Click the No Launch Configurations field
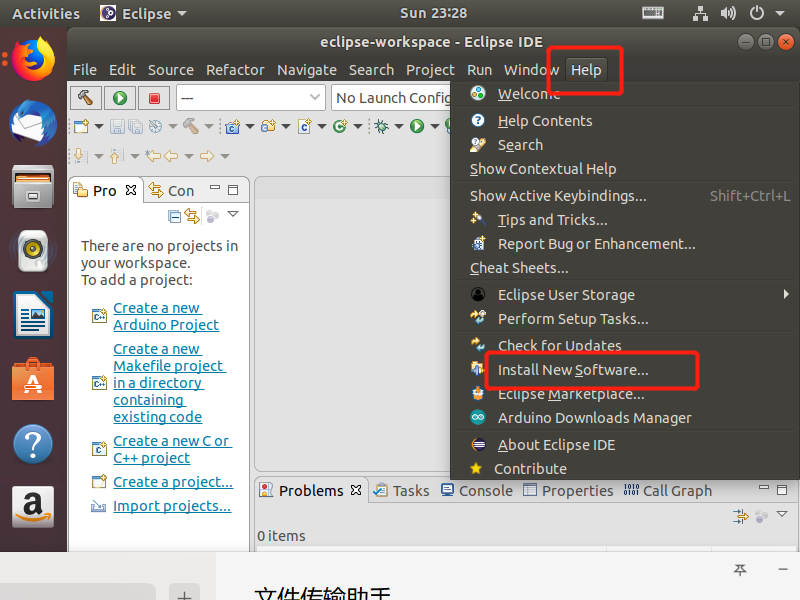800x600 pixels. (x=391, y=97)
